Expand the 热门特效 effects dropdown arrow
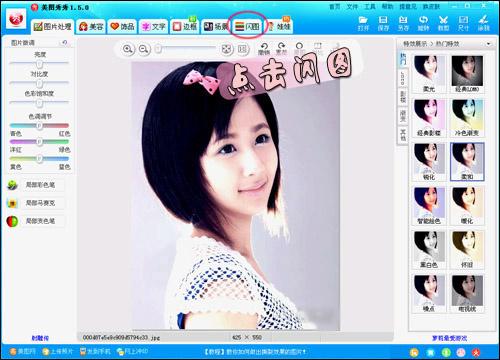 [x=488, y=44]
